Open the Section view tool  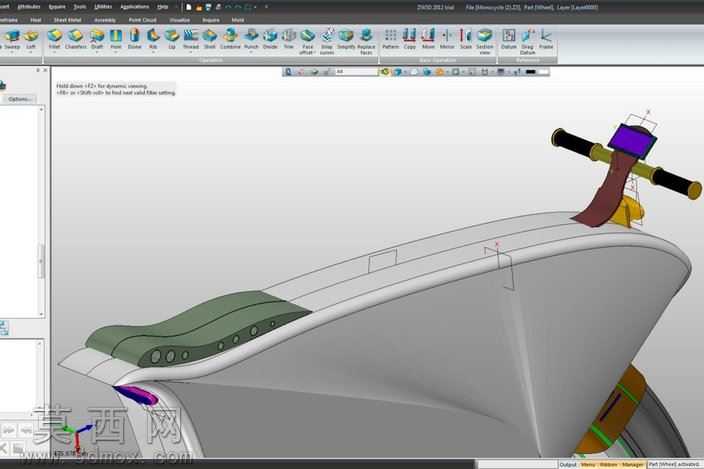pos(485,42)
